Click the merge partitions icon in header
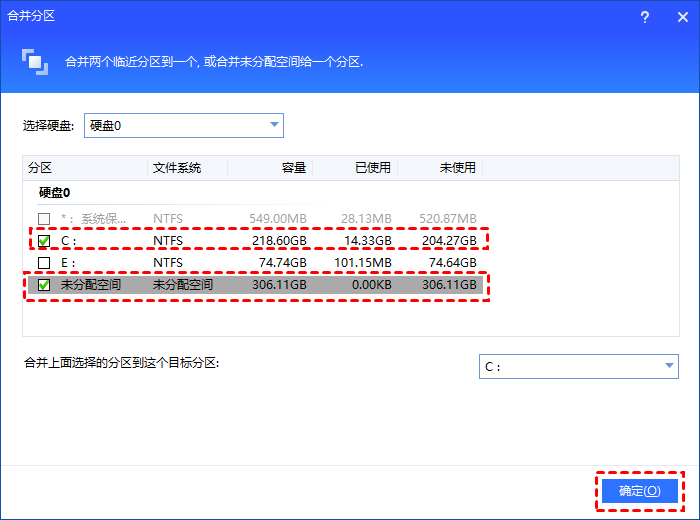The height and width of the screenshot is (520, 700). tap(36, 61)
